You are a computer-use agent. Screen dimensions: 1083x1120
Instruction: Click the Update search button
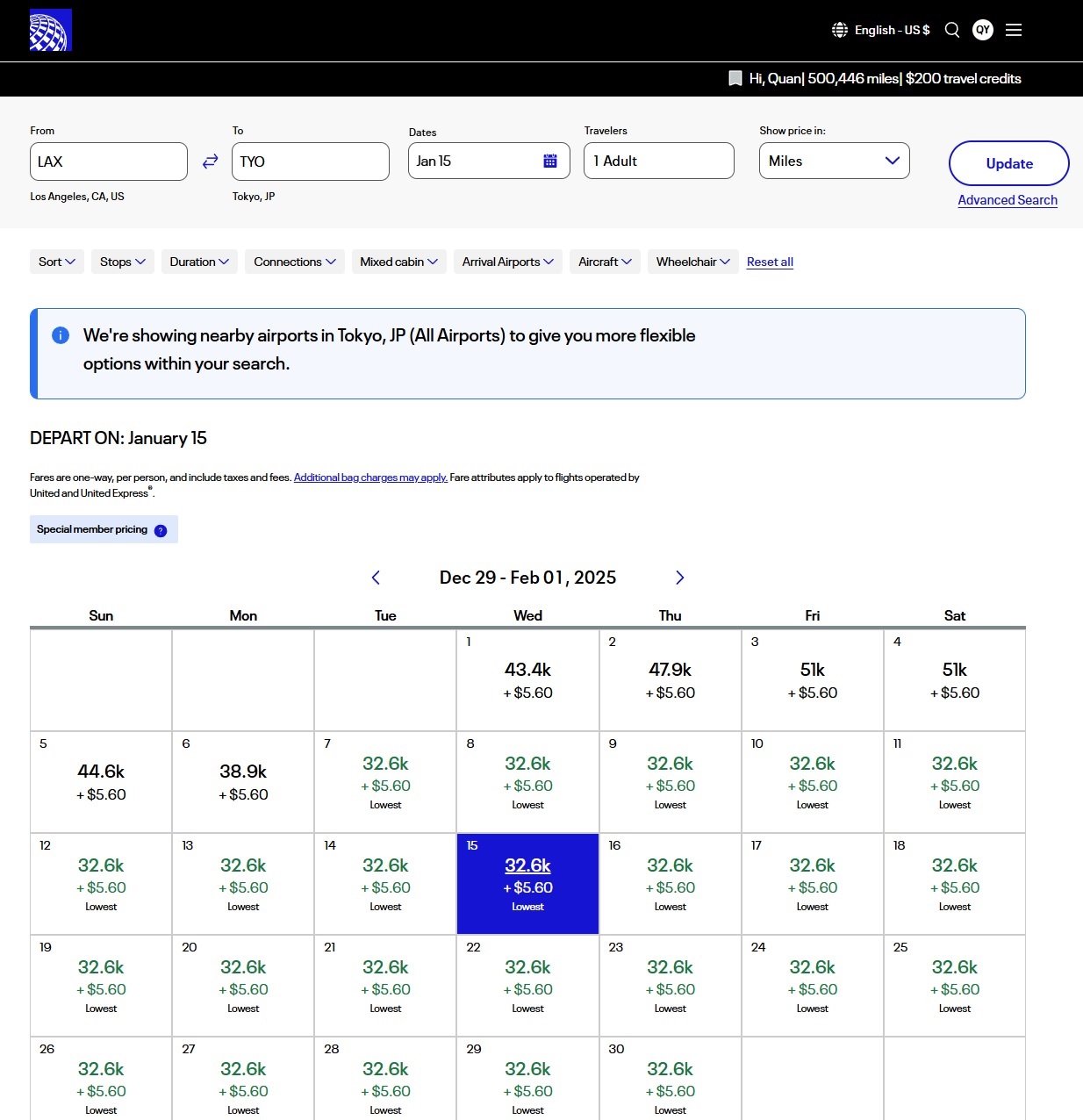1009,163
